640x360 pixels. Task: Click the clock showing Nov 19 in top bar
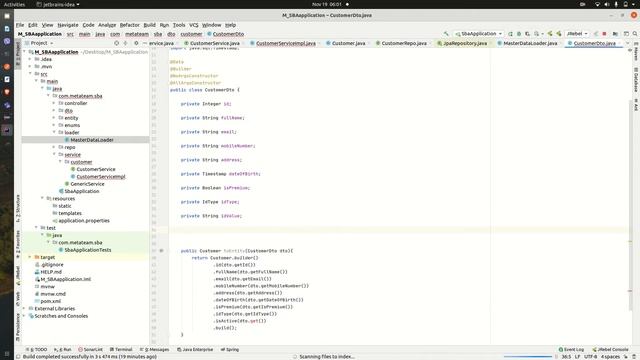click(x=327, y=4)
